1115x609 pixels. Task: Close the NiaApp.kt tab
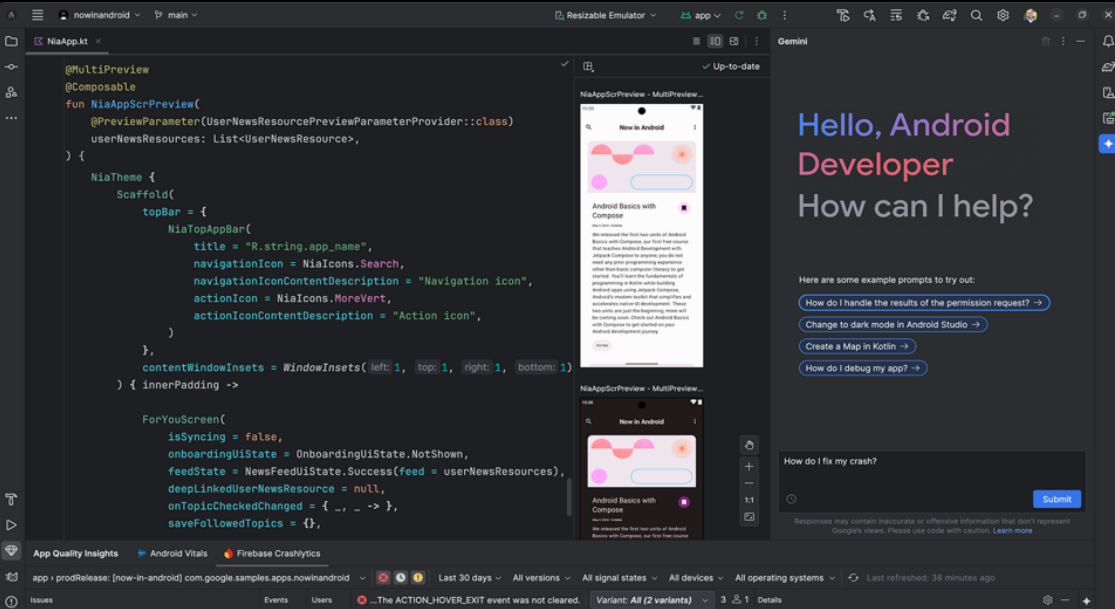point(98,41)
